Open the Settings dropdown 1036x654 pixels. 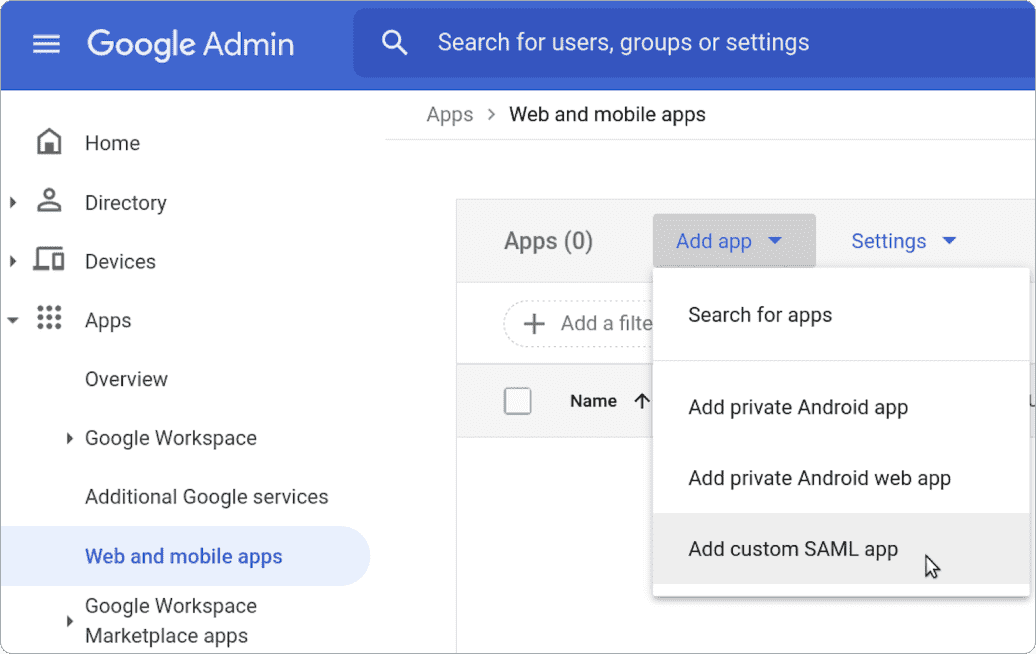click(x=903, y=240)
